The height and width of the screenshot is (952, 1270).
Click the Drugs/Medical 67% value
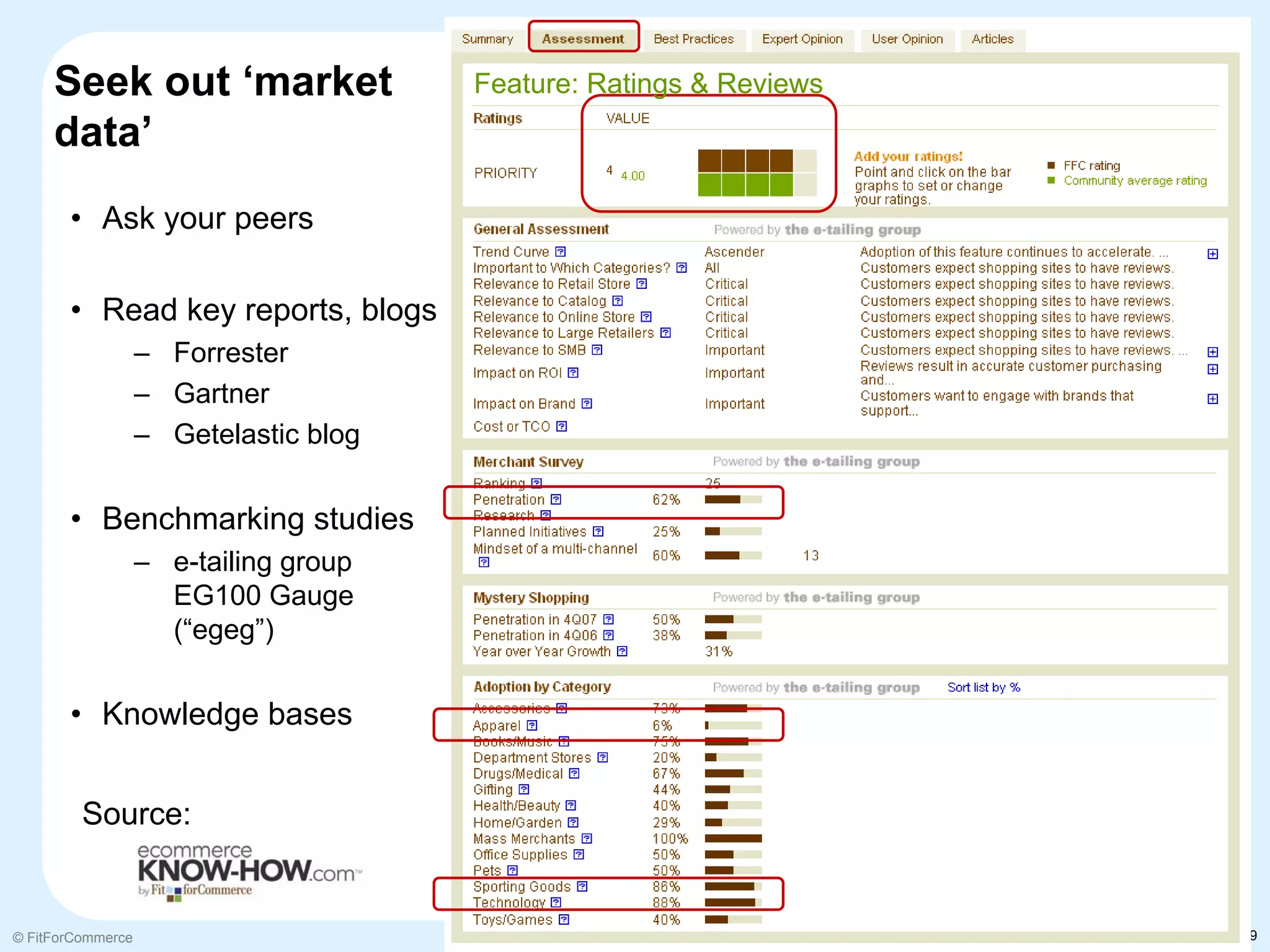(666, 773)
